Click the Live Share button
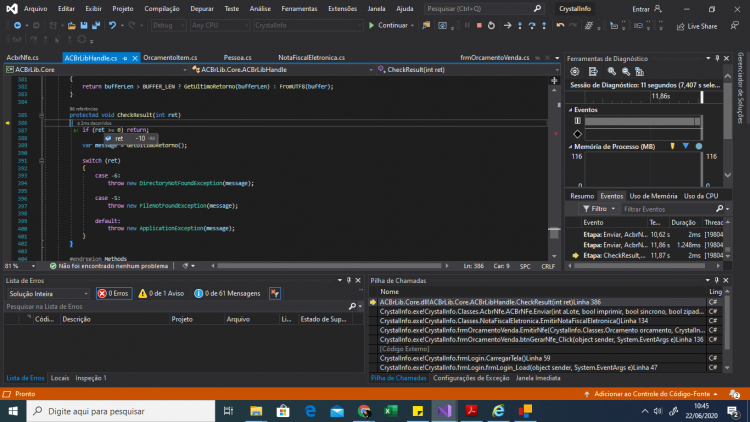750x422 pixels. [x=697, y=26]
